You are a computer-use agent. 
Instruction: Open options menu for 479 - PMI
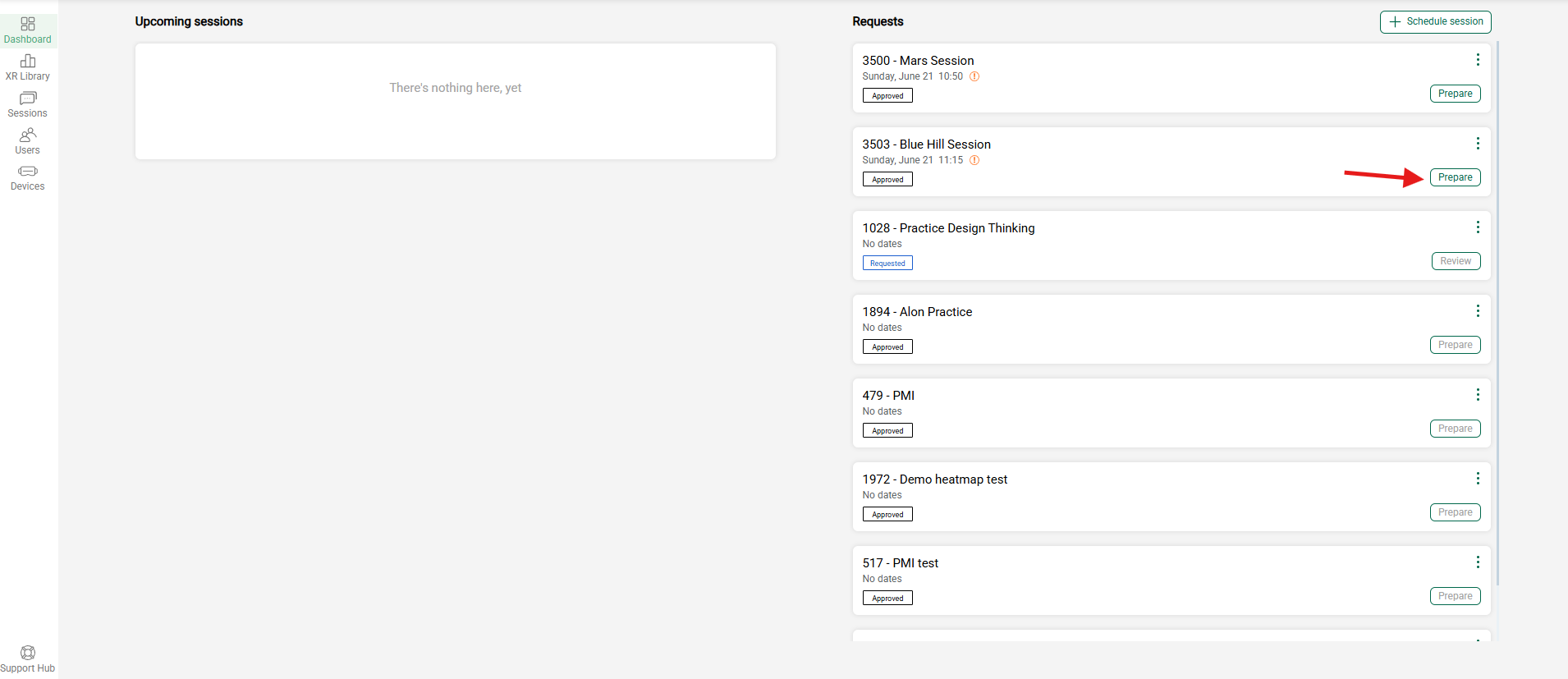(x=1478, y=395)
